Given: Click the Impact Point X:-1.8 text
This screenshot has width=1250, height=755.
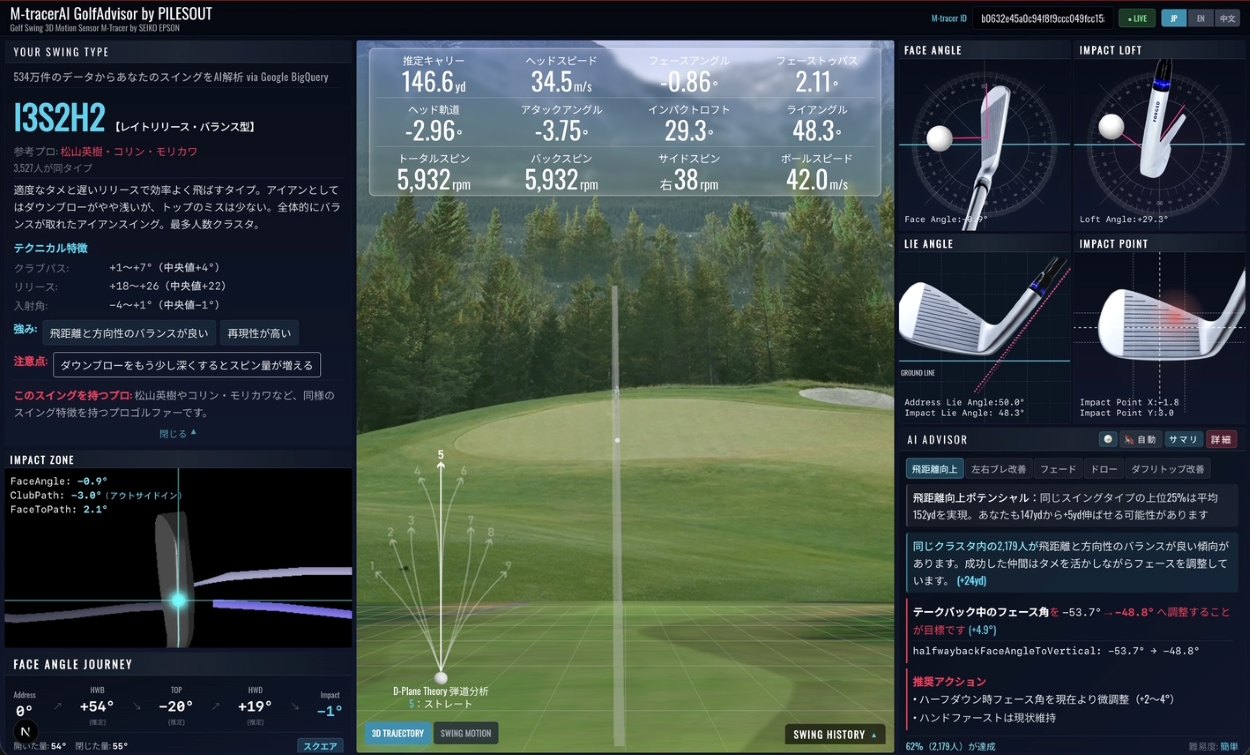Looking at the screenshot, I should pos(1129,402).
